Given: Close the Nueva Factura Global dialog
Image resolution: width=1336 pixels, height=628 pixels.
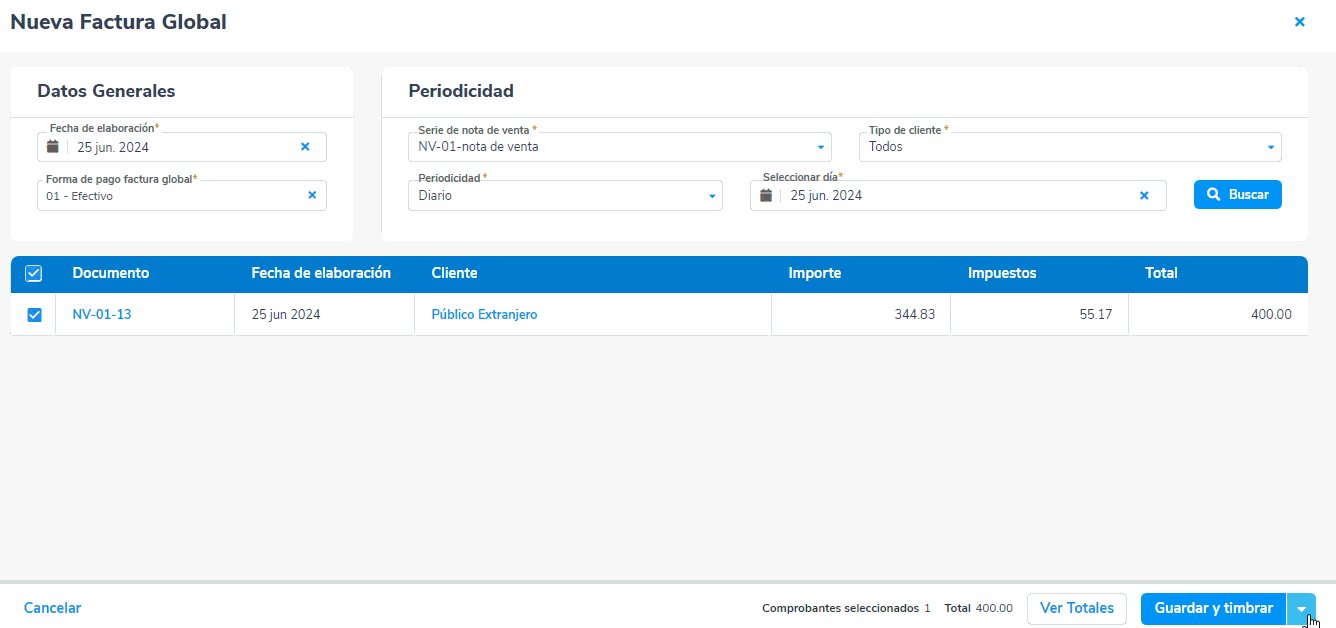Looking at the screenshot, I should click(1299, 22).
